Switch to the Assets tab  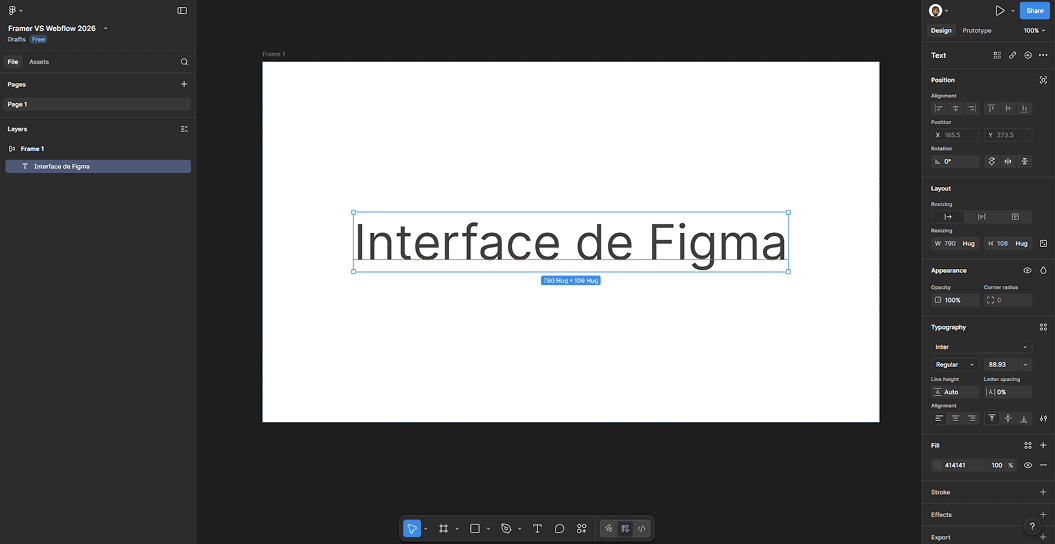[39, 62]
